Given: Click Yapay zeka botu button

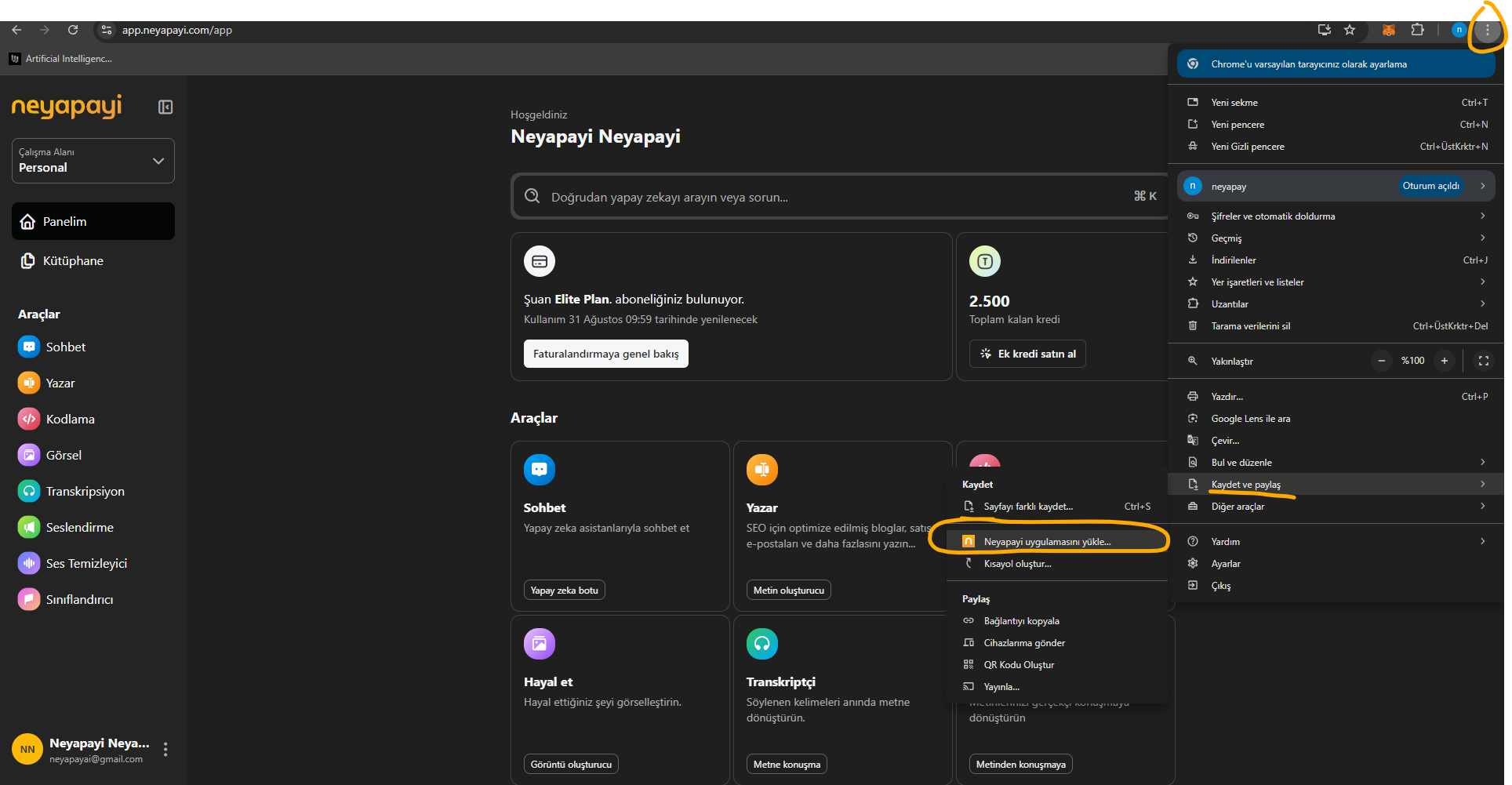Looking at the screenshot, I should (564, 590).
